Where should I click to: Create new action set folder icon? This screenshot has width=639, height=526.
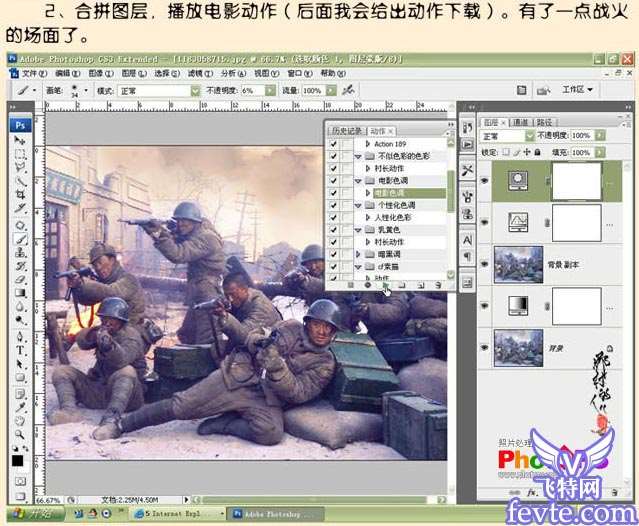402,285
